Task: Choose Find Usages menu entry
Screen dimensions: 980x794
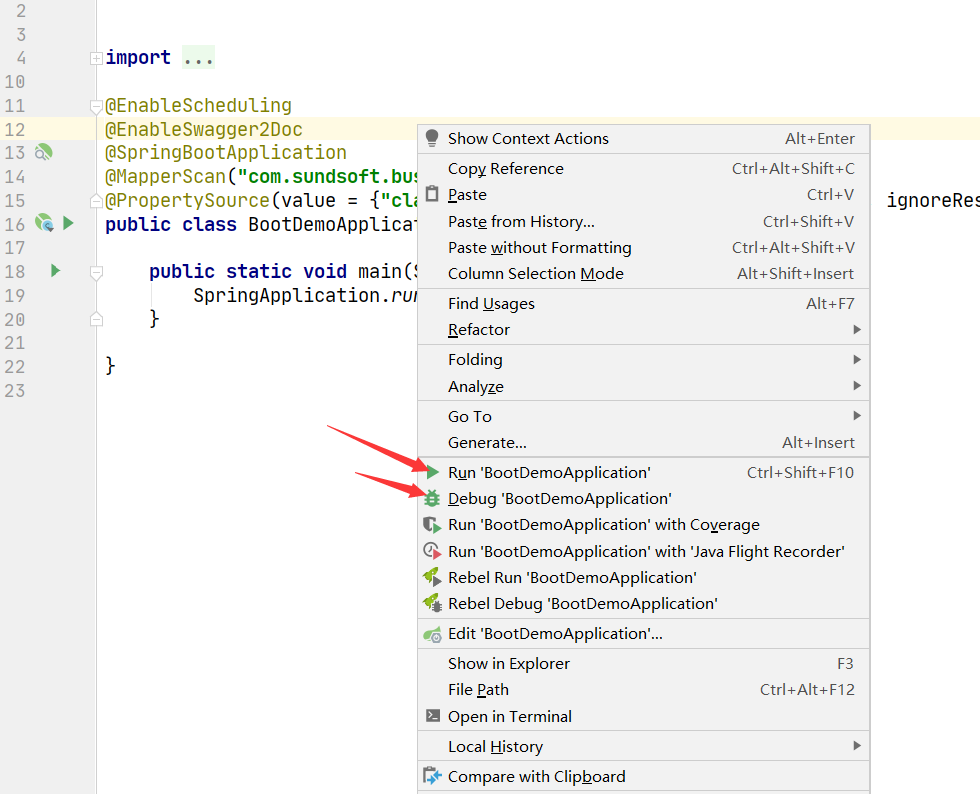Action: [x=644, y=304]
